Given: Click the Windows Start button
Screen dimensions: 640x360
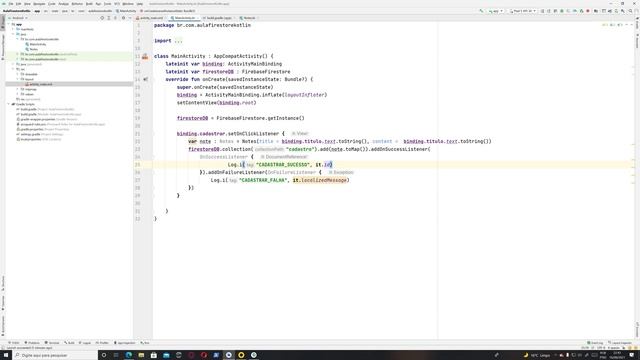Looking at the screenshot, I should [5, 355].
